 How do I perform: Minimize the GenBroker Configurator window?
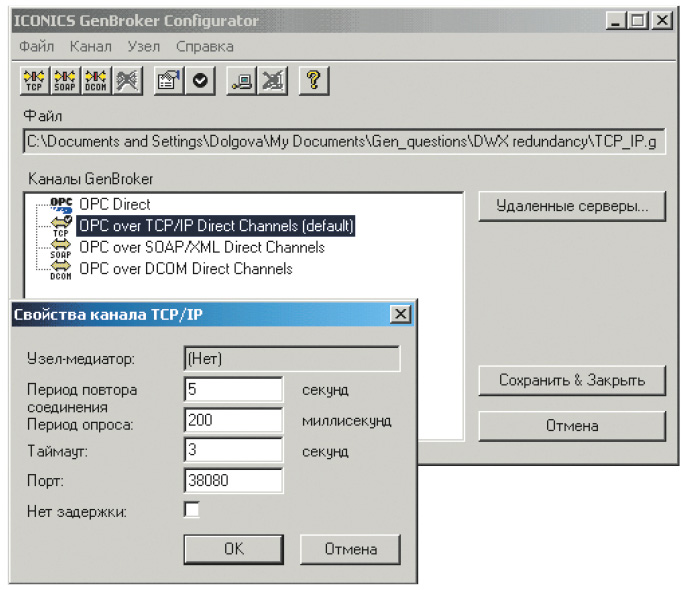[616, 20]
